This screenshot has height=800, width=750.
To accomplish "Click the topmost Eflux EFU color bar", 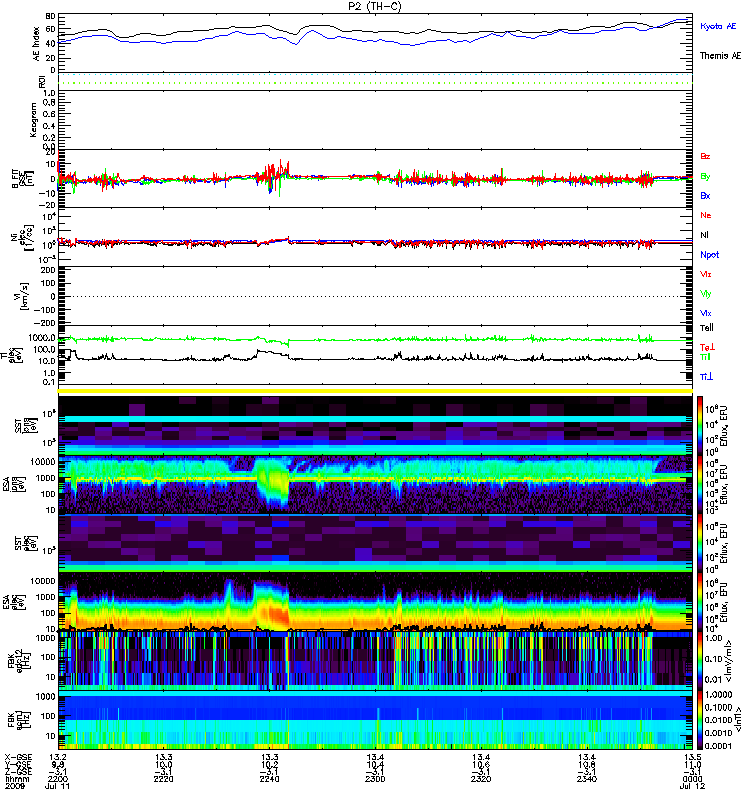I will (700, 425).
